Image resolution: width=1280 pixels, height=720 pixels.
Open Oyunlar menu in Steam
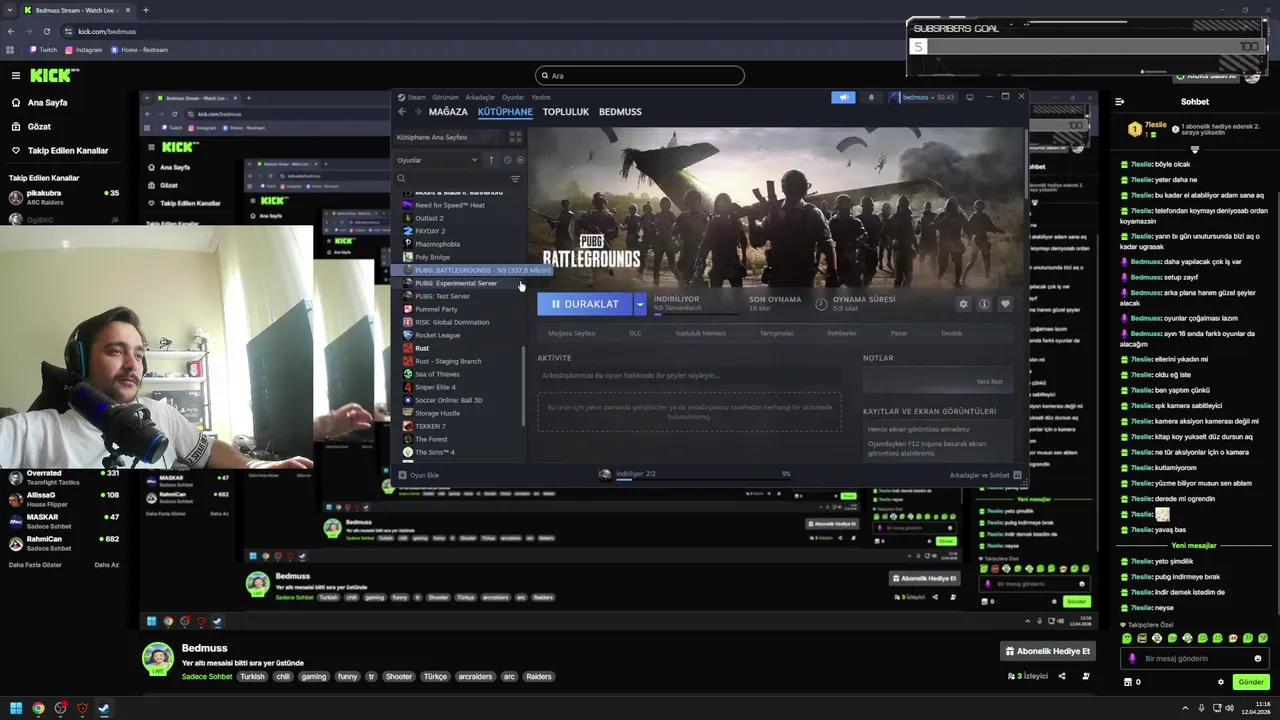point(513,97)
